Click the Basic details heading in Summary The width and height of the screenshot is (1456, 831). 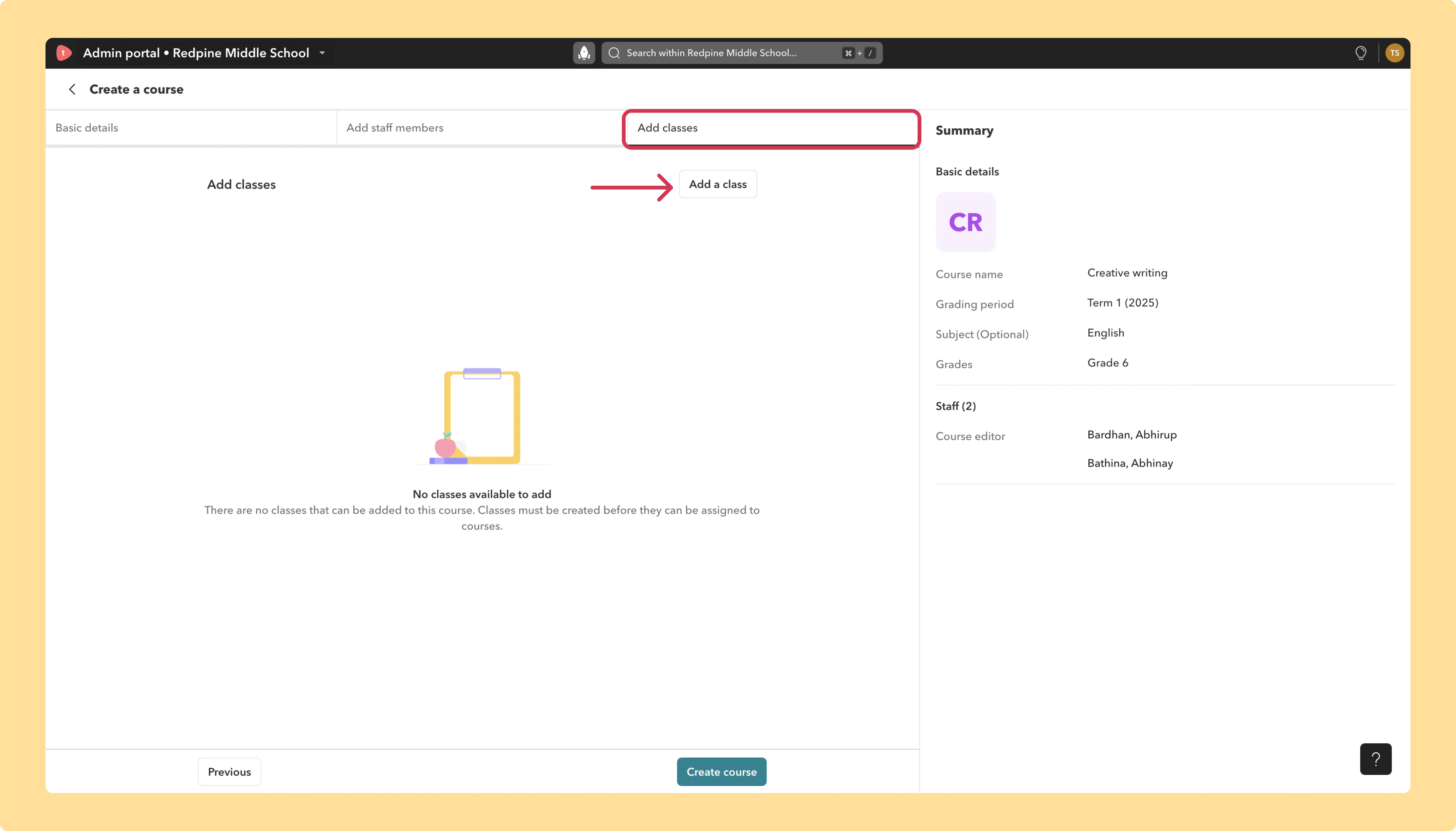tap(967, 172)
